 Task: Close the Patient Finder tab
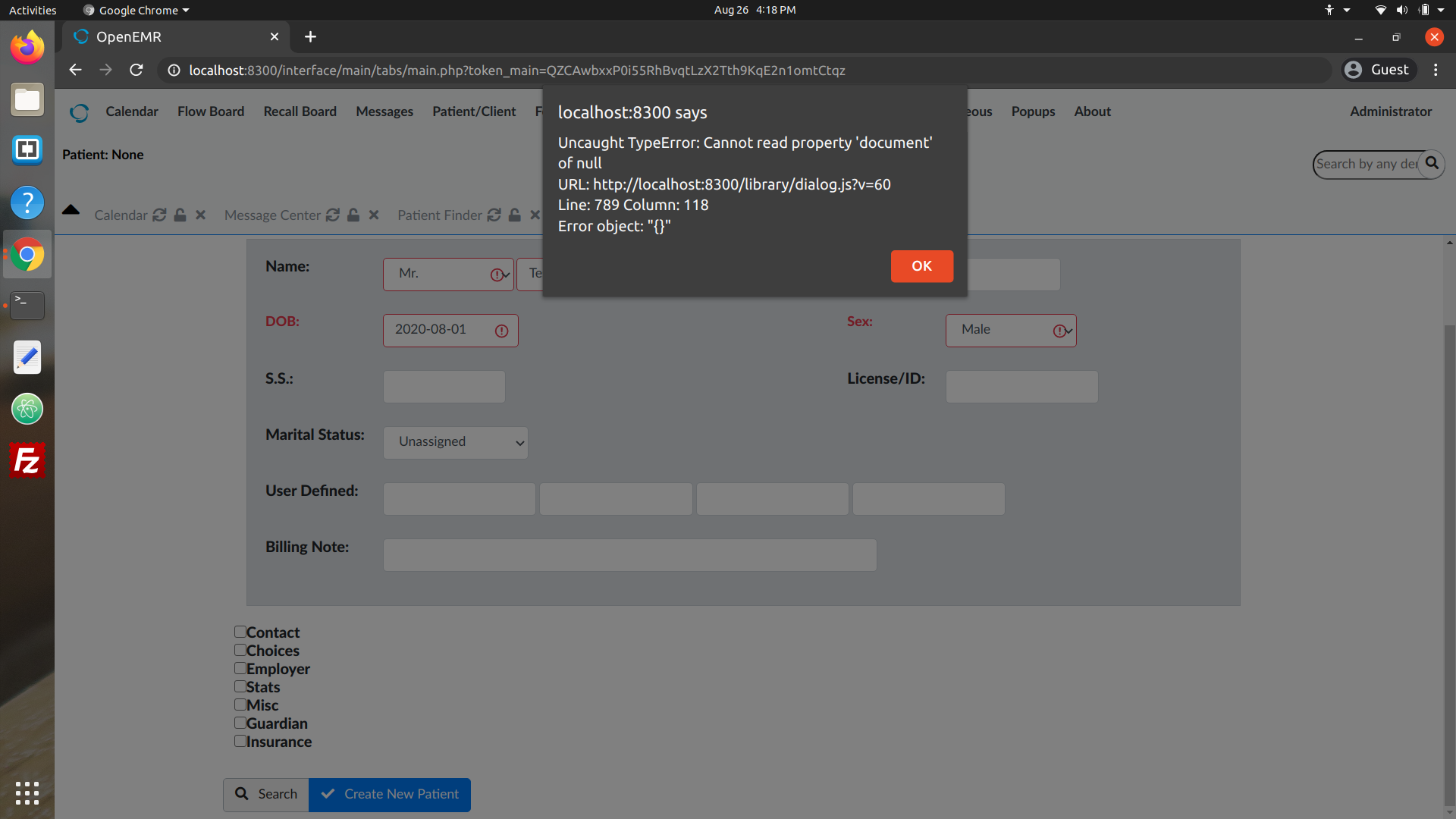click(535, 215)
